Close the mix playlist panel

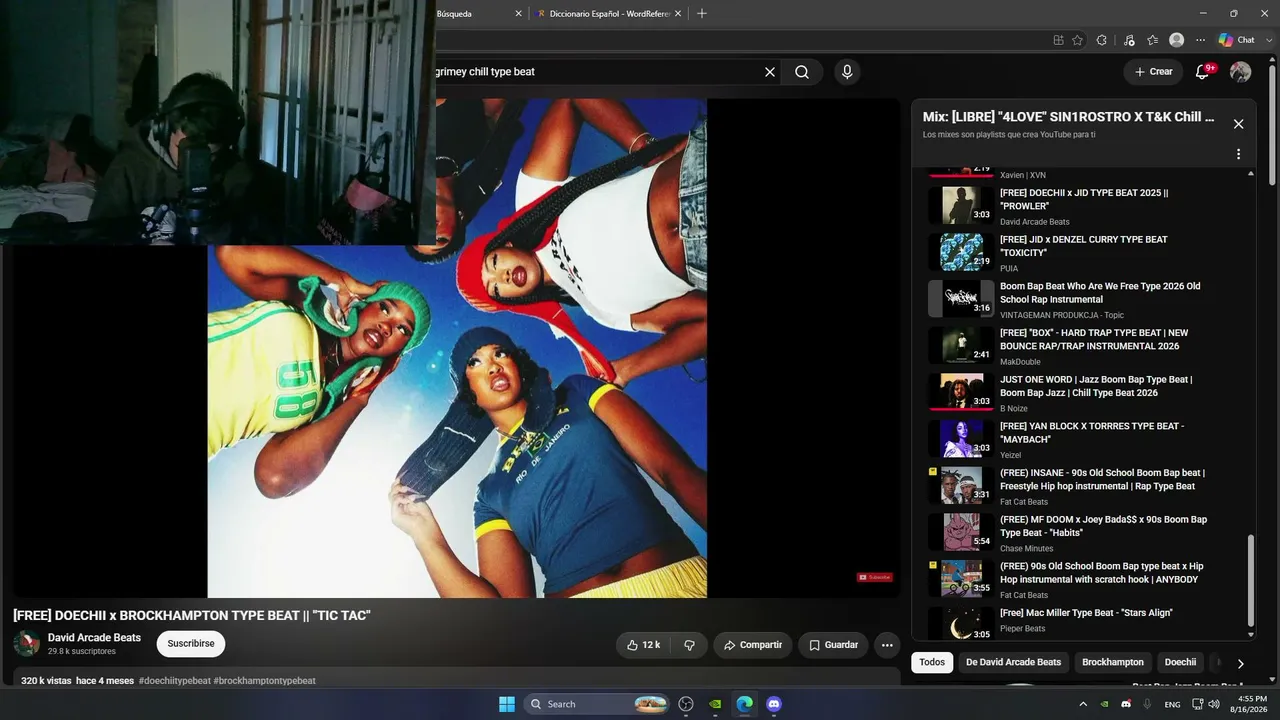(x=1238, y=124)
